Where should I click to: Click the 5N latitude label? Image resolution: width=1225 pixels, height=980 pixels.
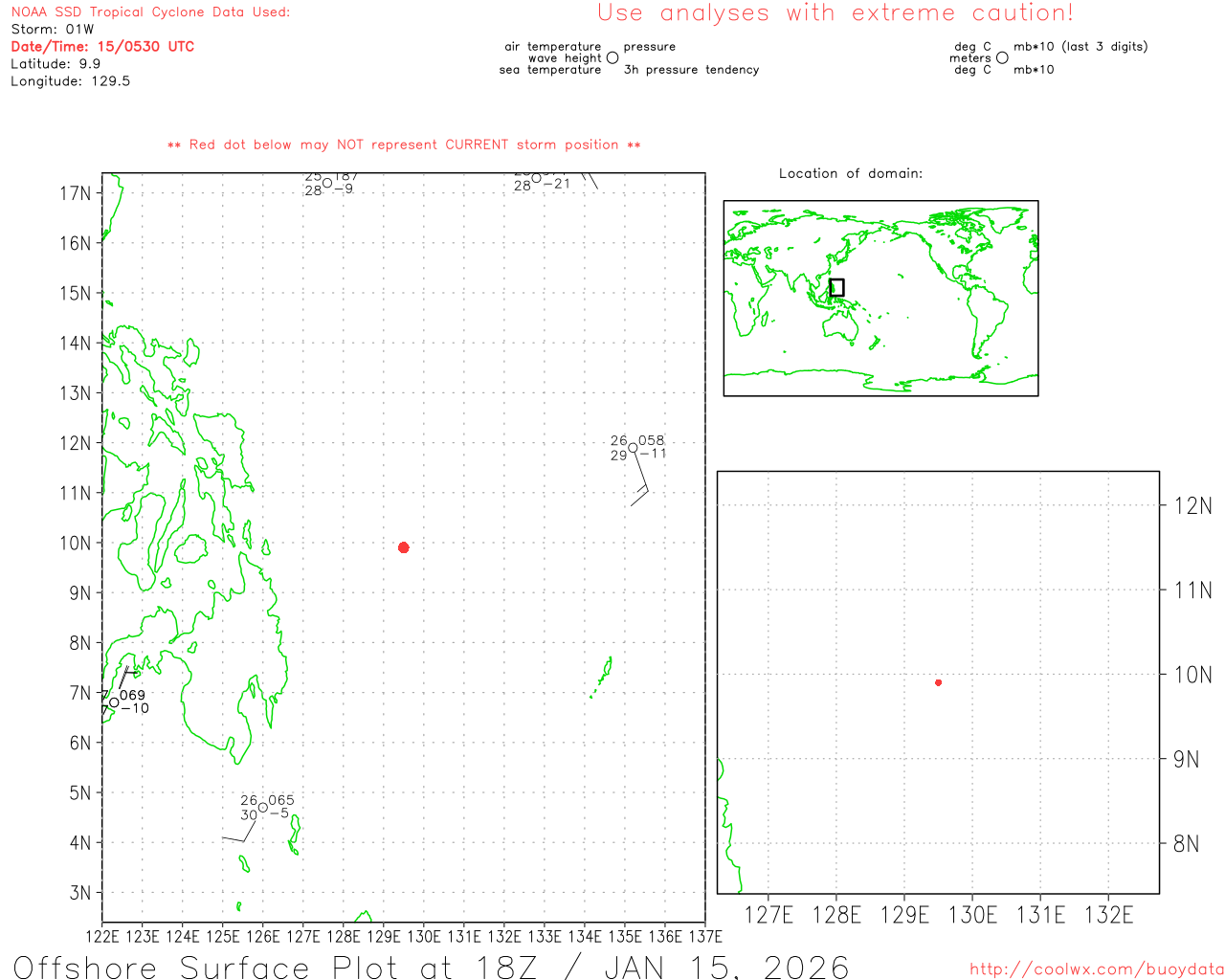point(80,793)
